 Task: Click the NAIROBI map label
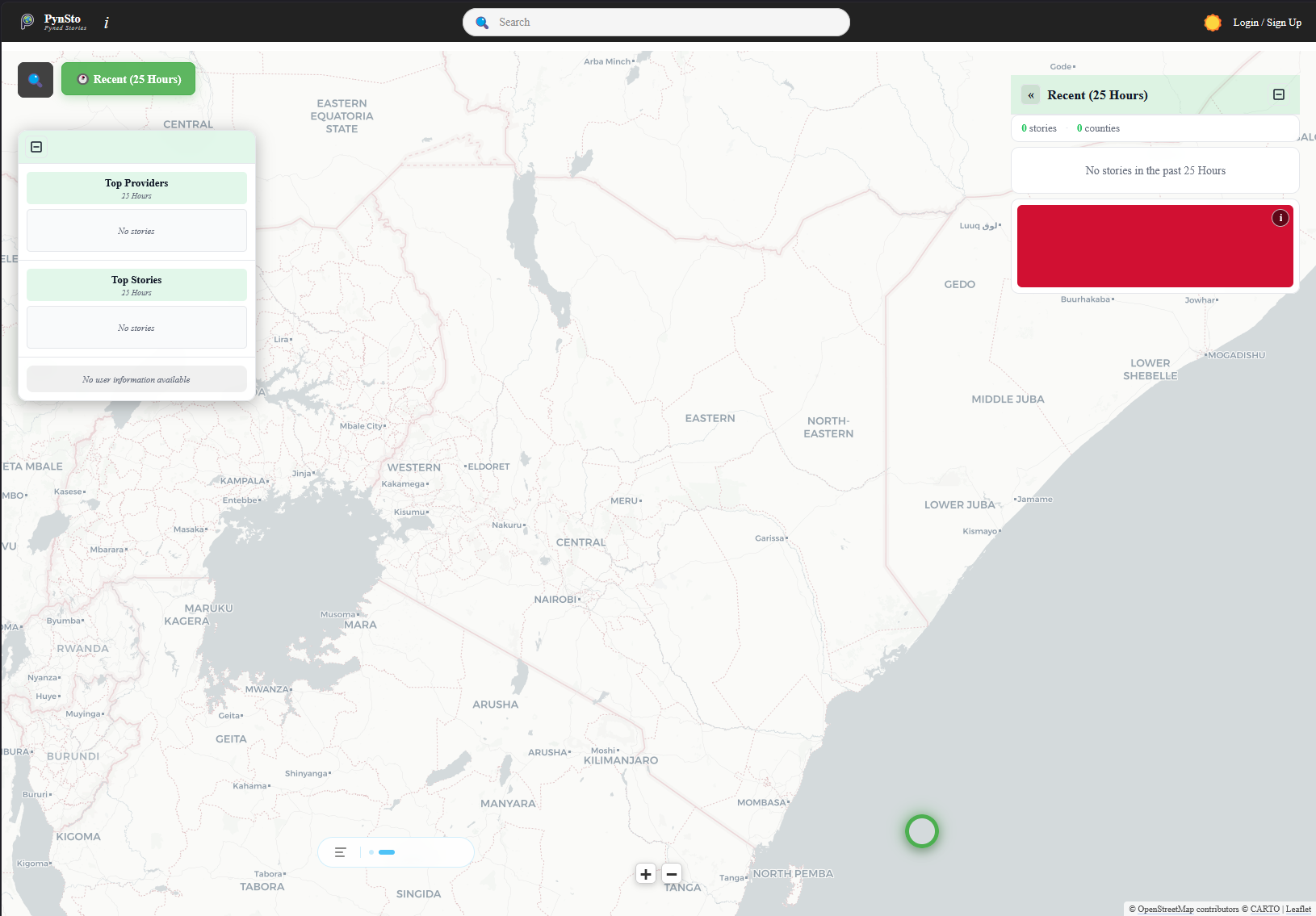coord(555,600)
